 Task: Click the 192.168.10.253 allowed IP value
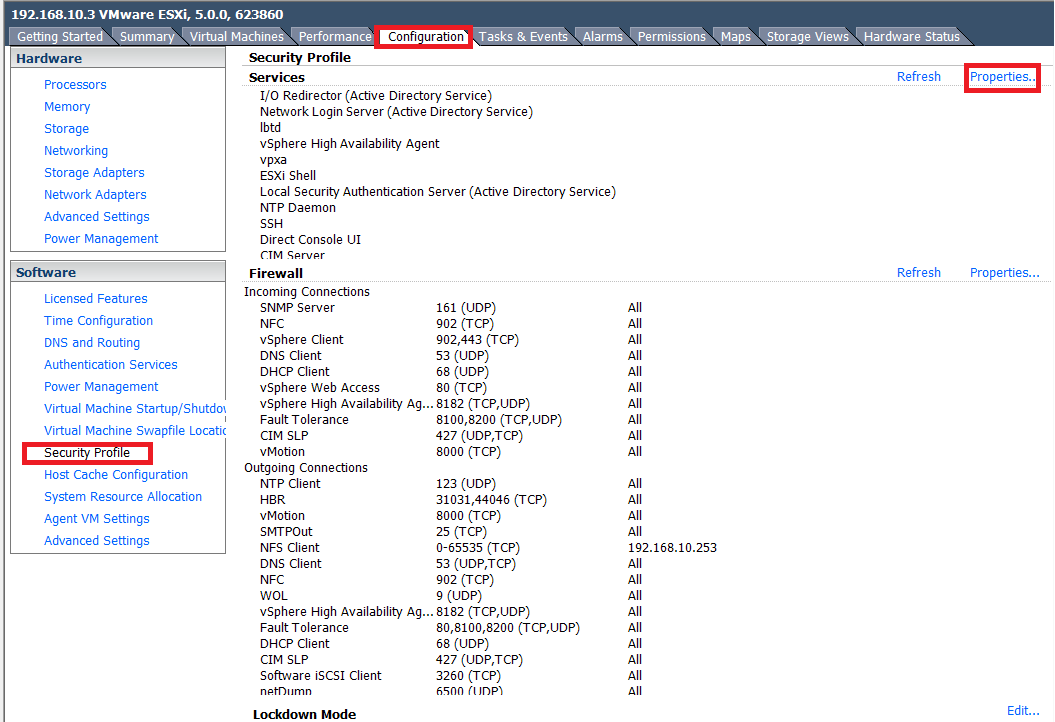pyautogui.click(x=672, y=548)
